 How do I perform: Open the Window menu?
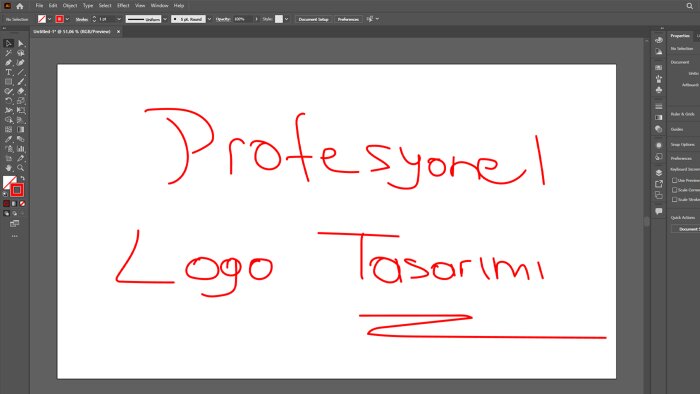click(159, 6)
